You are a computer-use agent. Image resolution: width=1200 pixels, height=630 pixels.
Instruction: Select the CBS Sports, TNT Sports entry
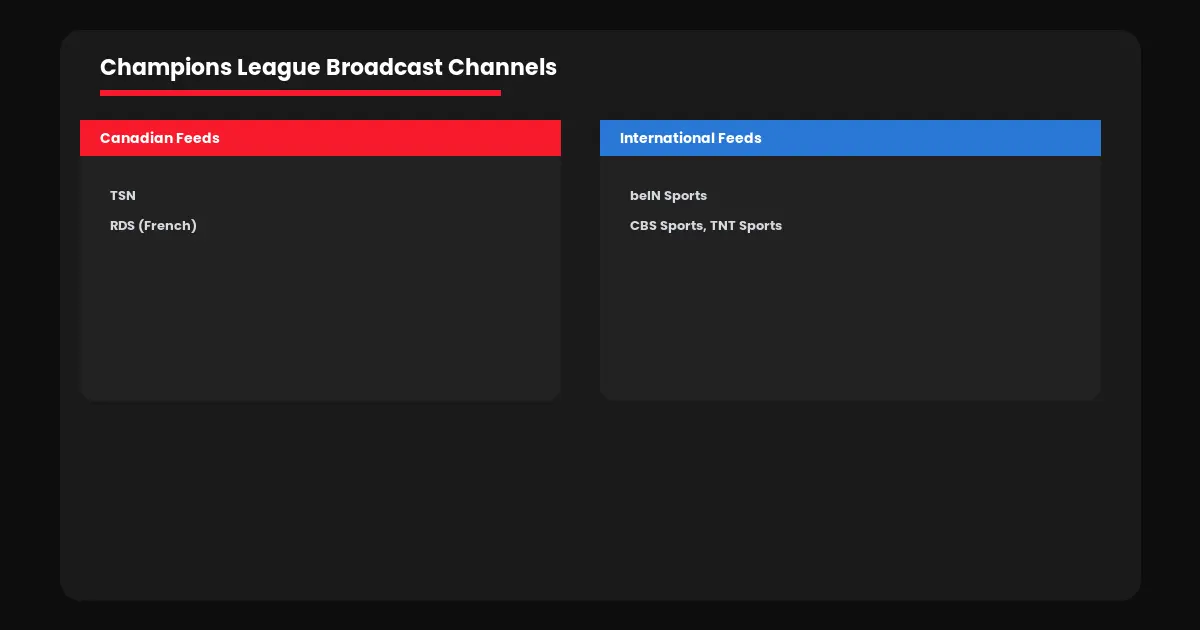pos(706,226)
